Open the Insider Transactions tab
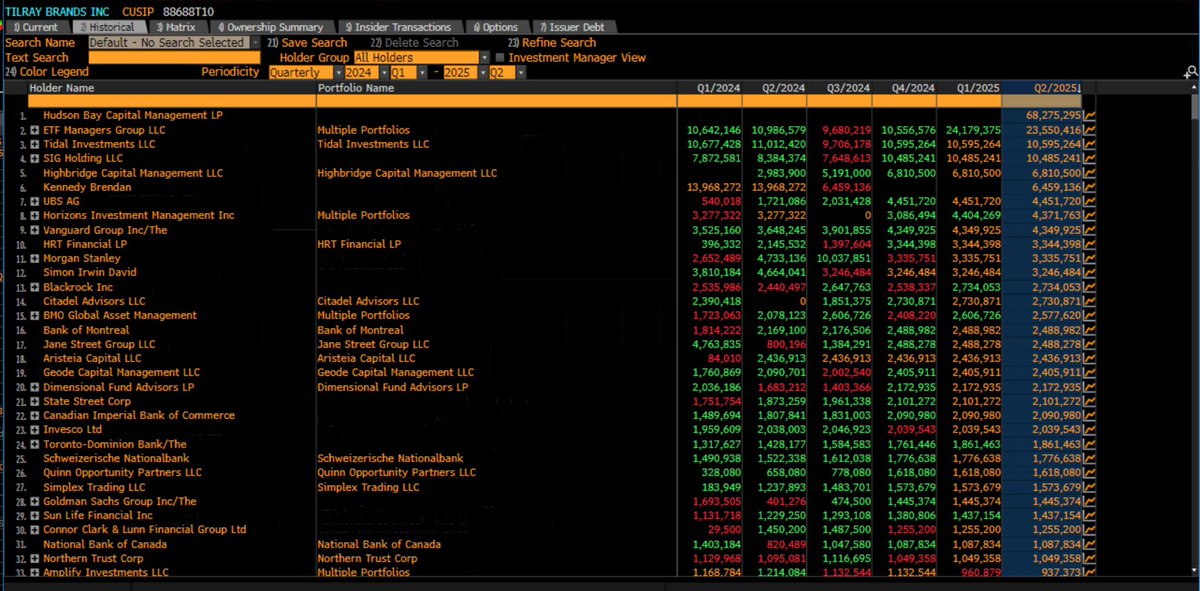Image resolution: width=1200 pixels, height=591 pixels. (400, 27)
